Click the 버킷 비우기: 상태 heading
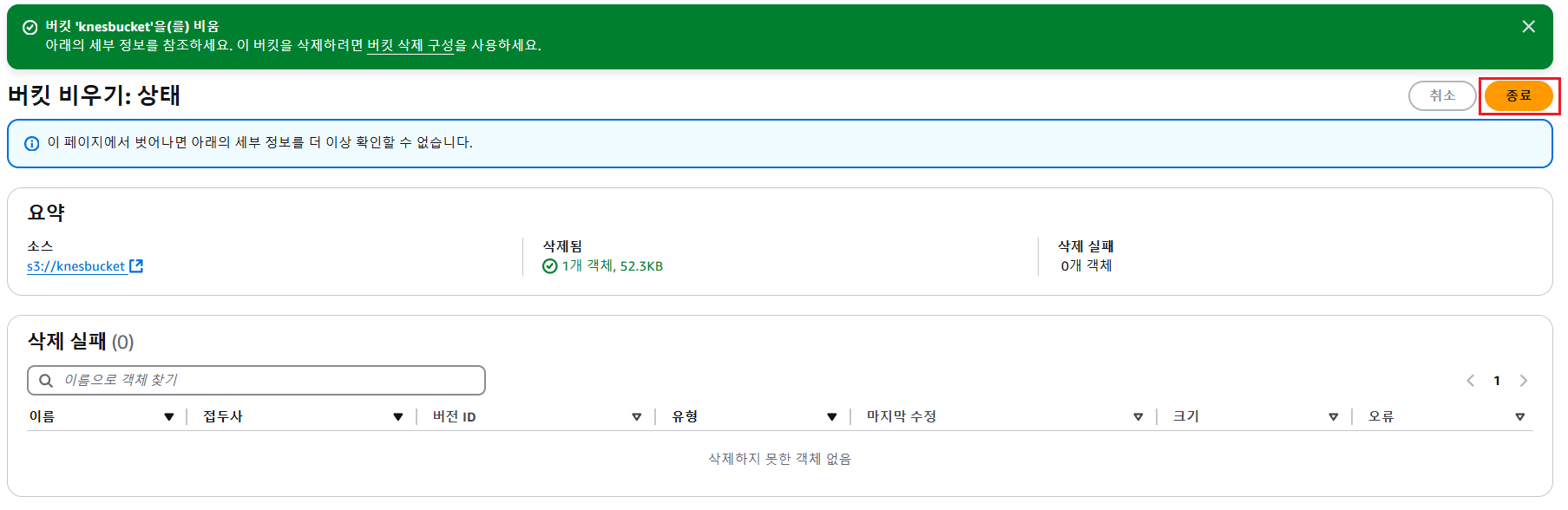 pos(95,95)
